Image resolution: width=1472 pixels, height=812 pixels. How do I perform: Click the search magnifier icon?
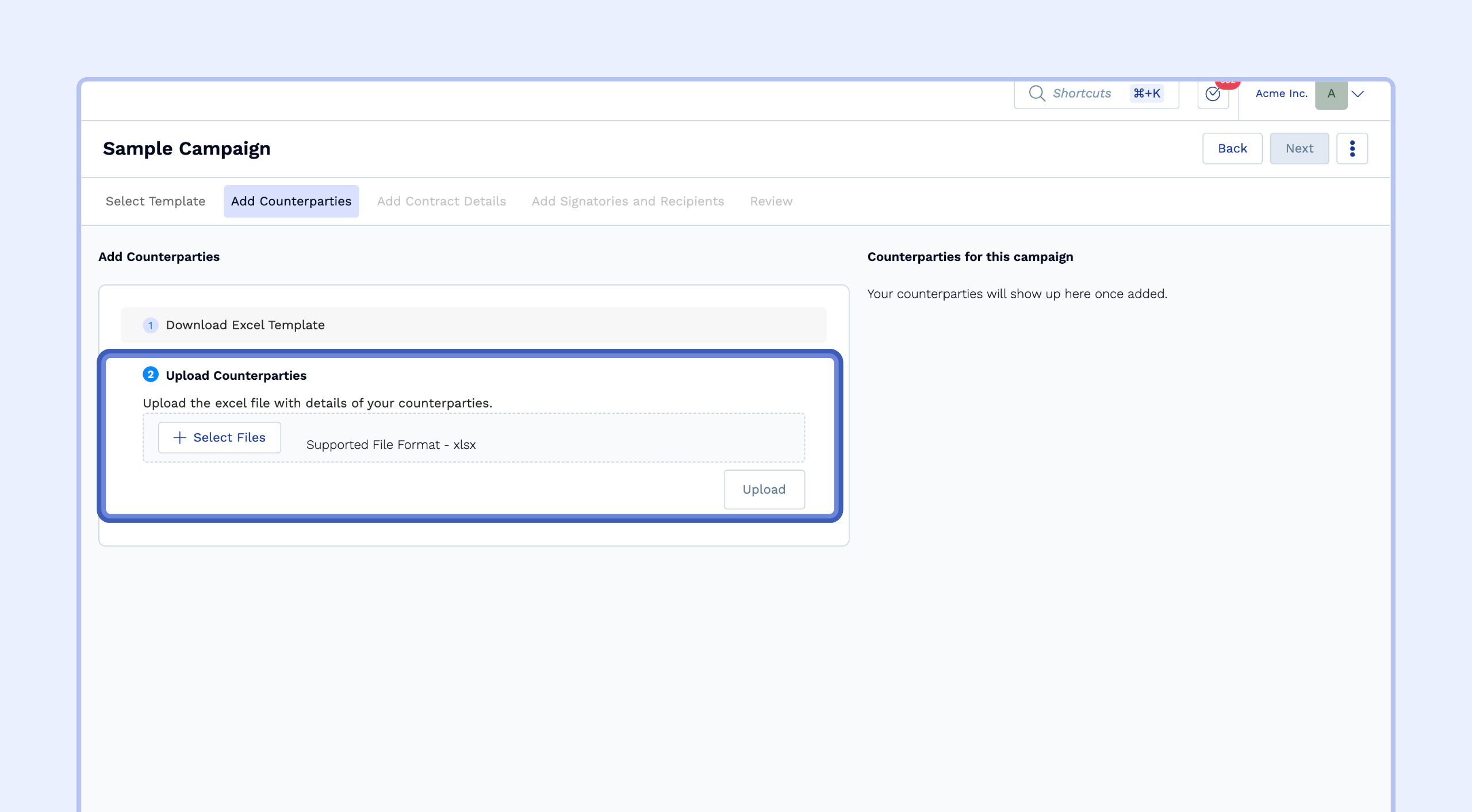(1037, 93)
